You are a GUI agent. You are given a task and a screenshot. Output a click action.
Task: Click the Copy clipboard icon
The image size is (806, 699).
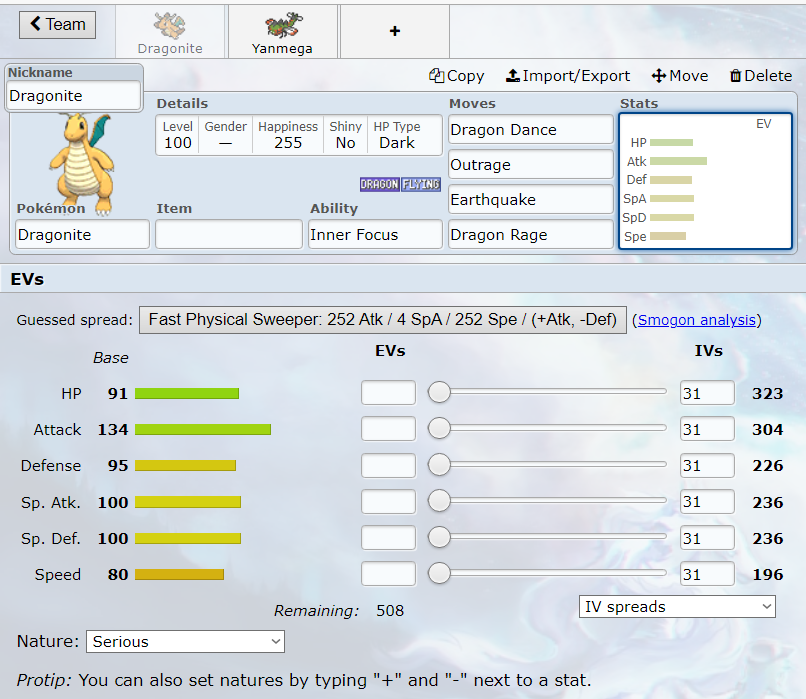436,76
